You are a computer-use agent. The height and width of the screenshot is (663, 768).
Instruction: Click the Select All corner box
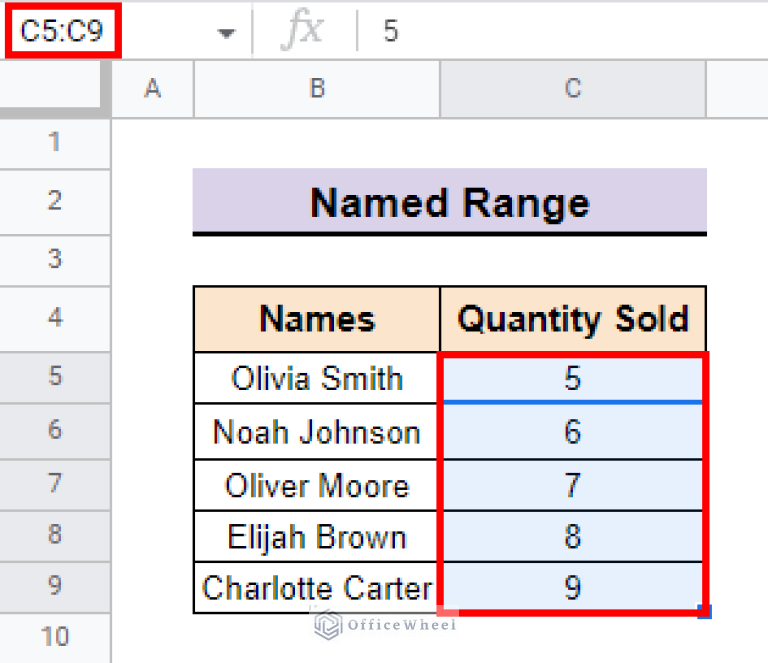pos(54,89)
